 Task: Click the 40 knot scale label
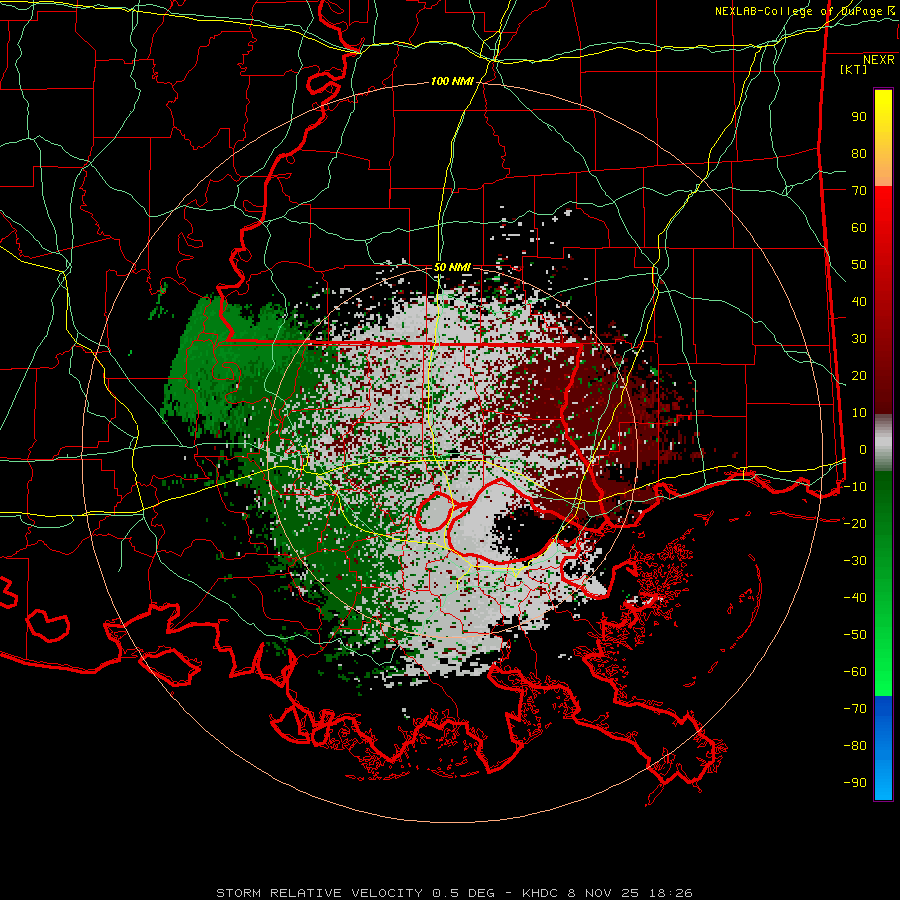[x=859, y=301]
